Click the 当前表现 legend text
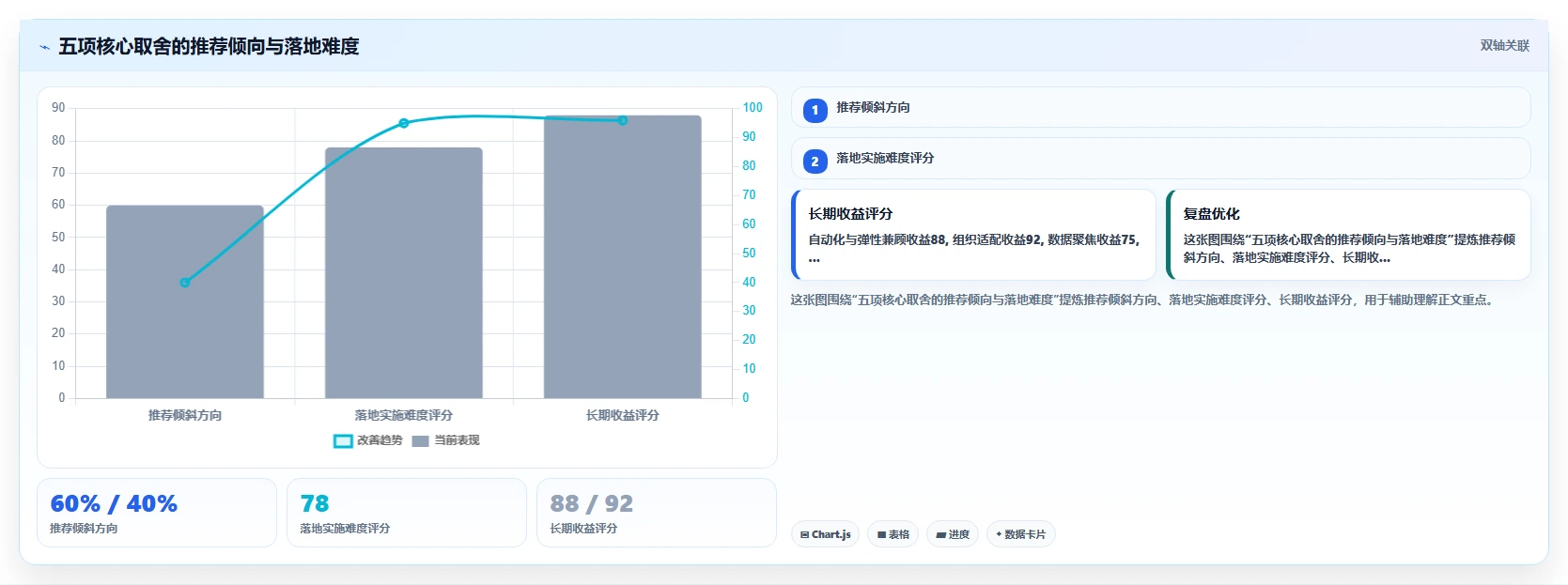 tap(457, 440)
